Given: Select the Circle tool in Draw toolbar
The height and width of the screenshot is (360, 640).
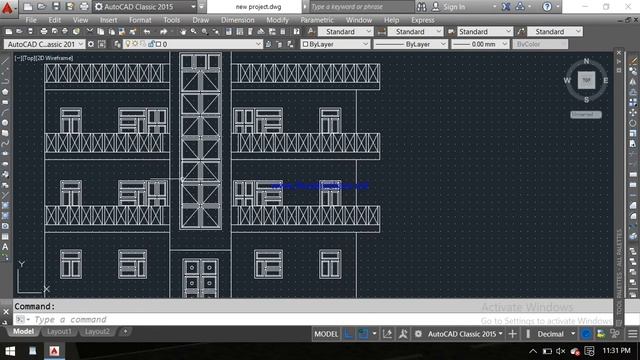Looking at the screenshot, I should click(x=5, y=123).
